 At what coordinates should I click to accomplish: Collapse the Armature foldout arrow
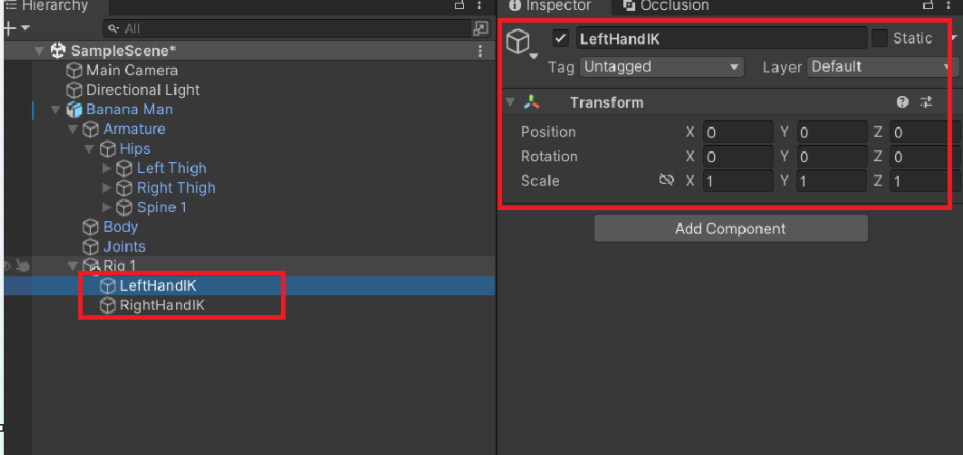[x=73, y=130]
